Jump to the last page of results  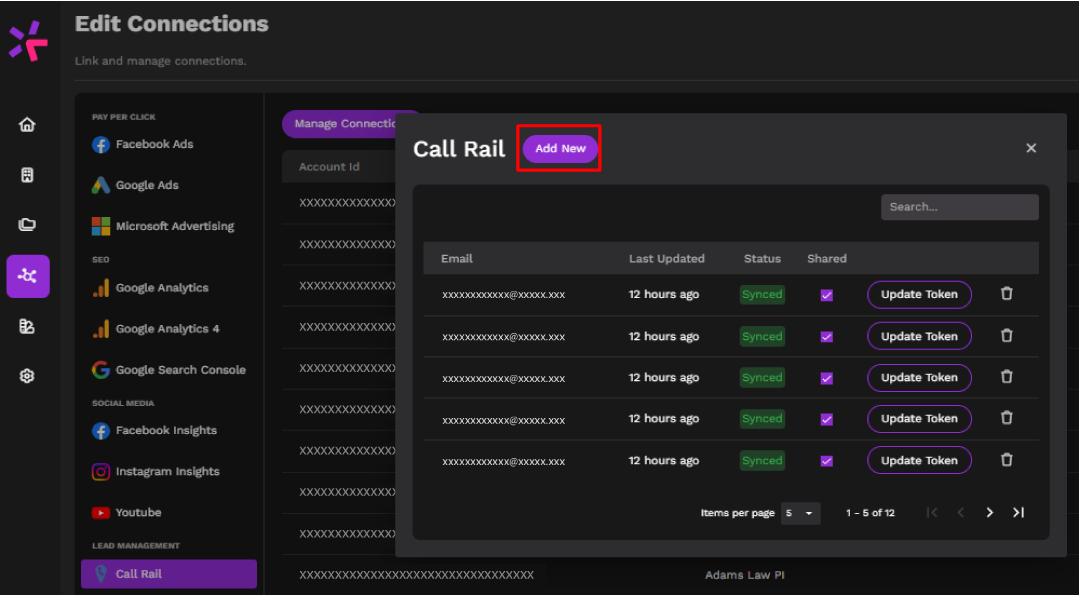(x=1018, y=512)
